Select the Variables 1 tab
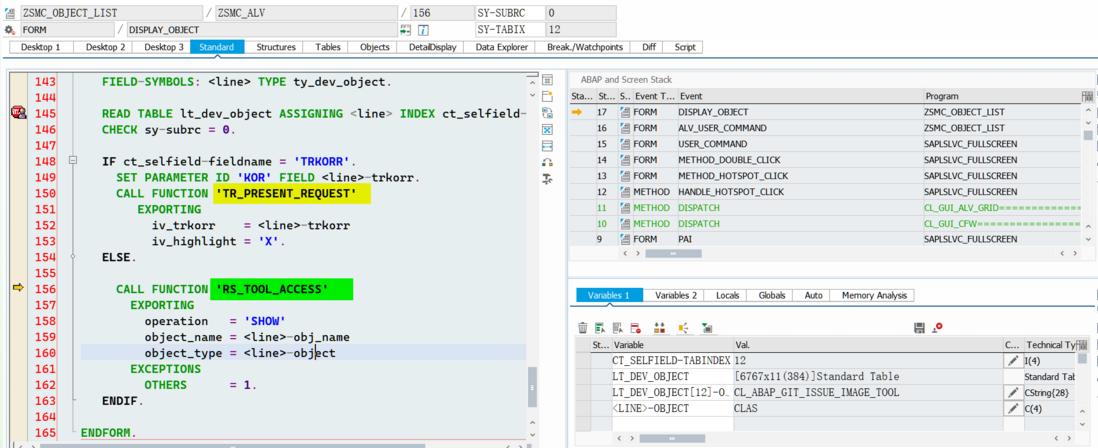The width and height of the screenshot is (1098, 448). point(609,295)
